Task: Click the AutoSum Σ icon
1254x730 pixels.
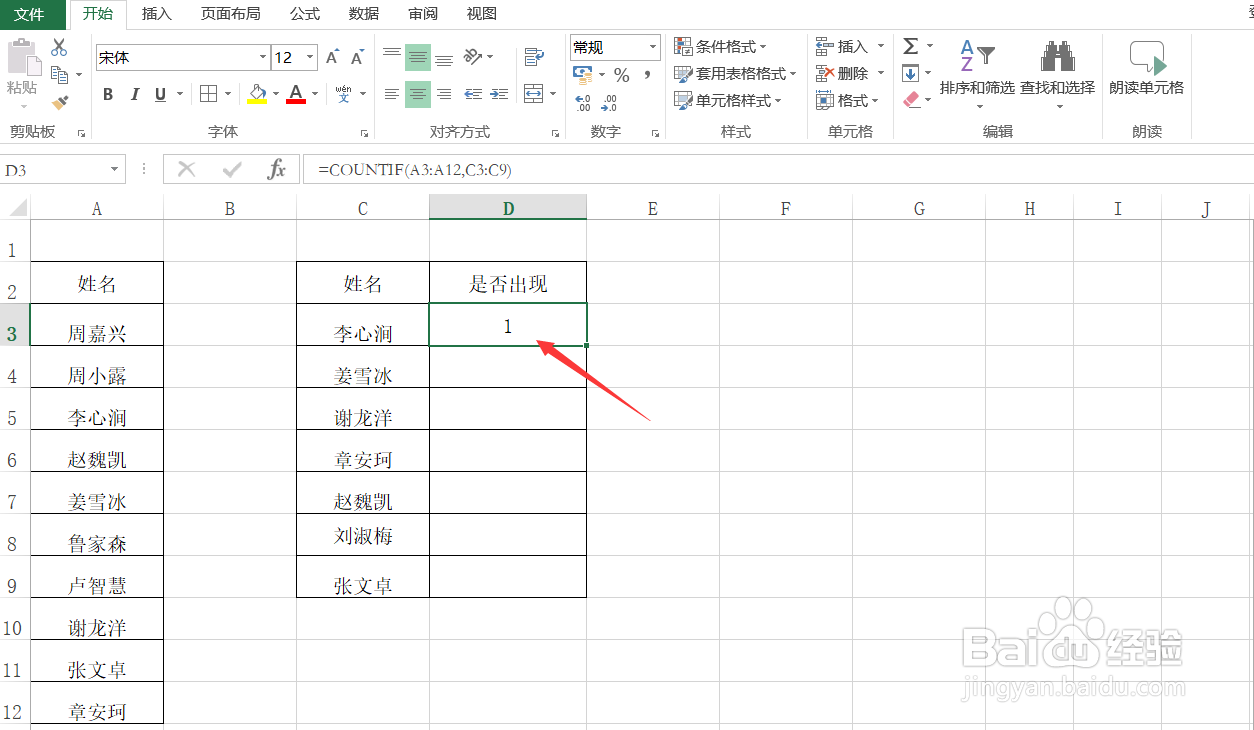Action: coord(912,44)
